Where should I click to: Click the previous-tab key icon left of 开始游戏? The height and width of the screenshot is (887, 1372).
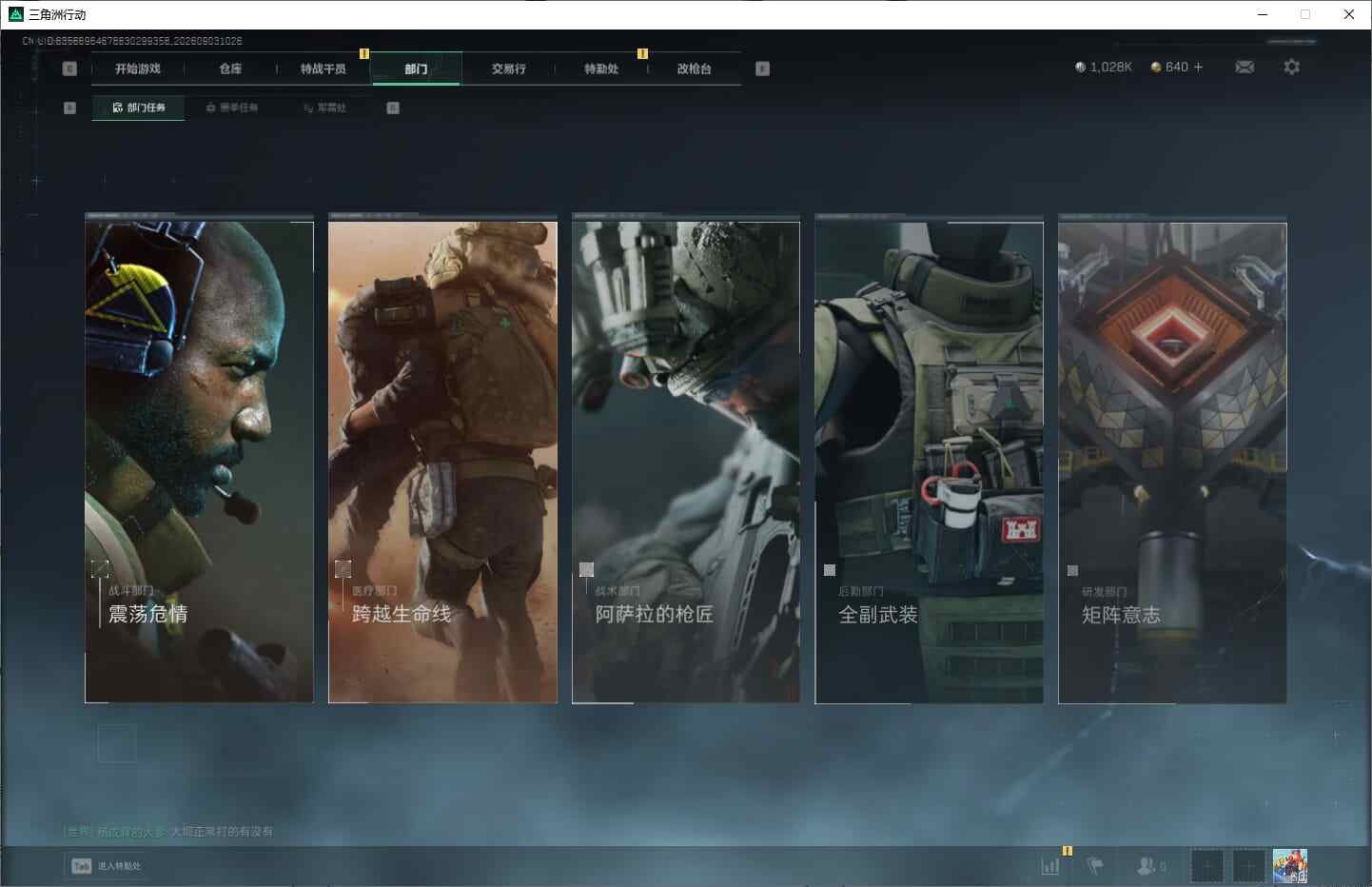69,69
